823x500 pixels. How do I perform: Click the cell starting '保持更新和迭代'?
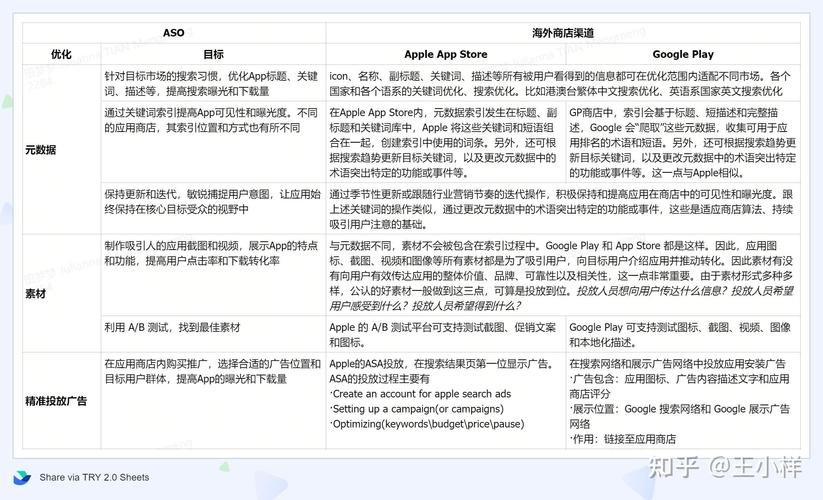click(213, 209)
